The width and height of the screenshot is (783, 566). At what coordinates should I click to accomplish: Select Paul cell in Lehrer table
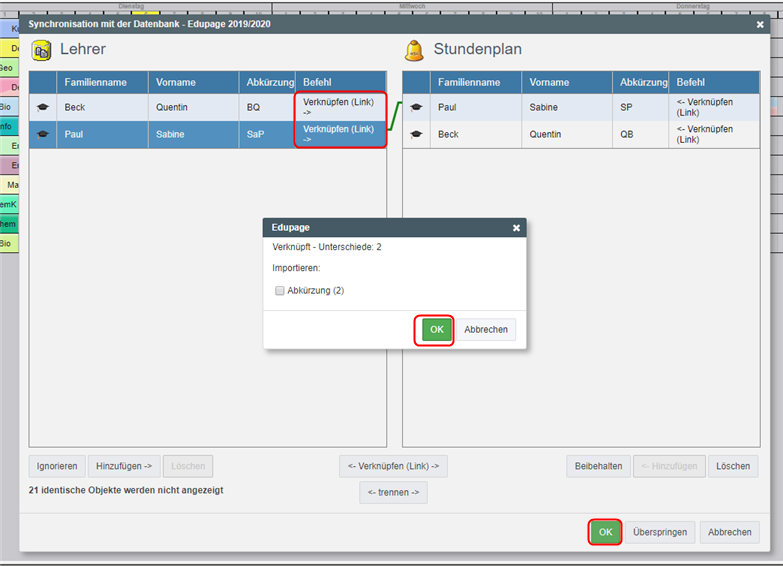[x=102, y=134]
